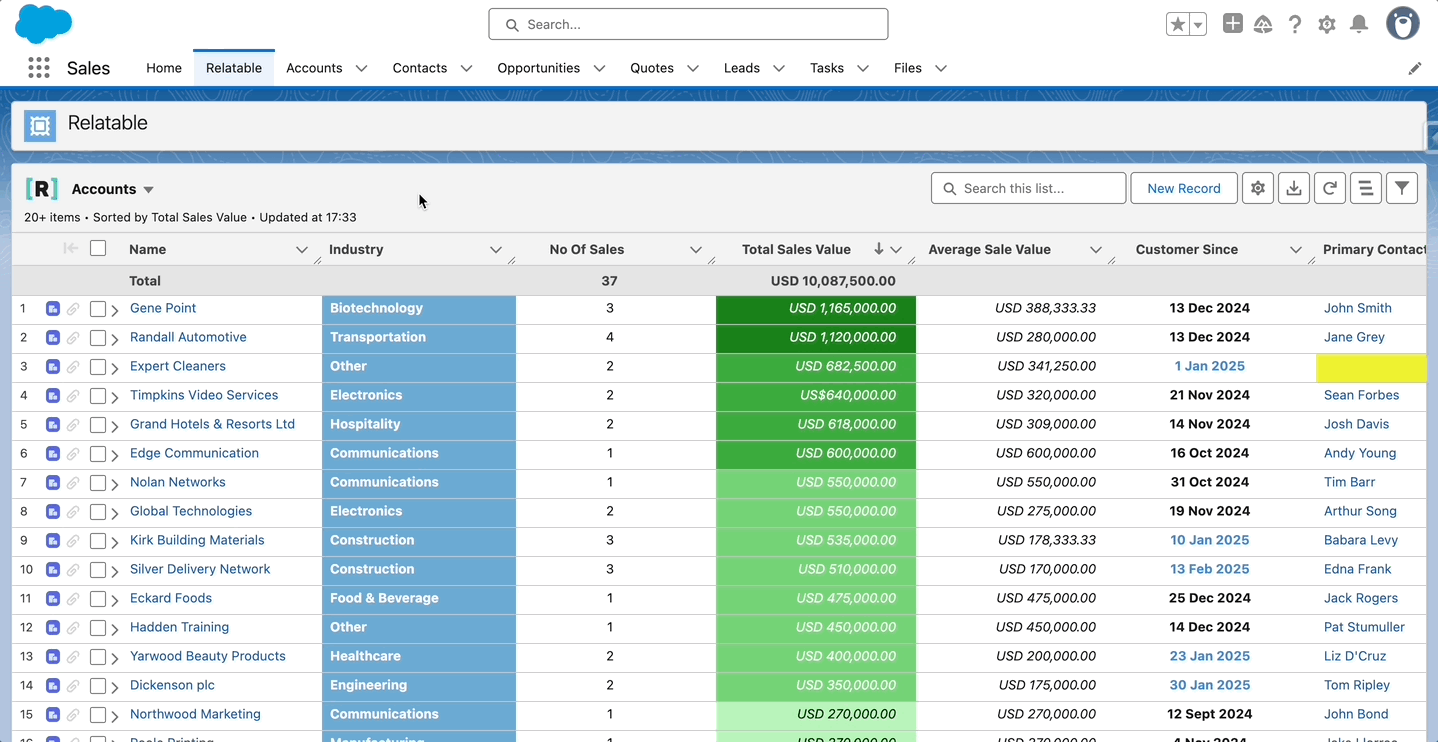Image resolution: width=1438 pixels, height=742 pixels.
Task: Click the record icon in the Eckard Foods row
Action: click(x=53, y=599)
